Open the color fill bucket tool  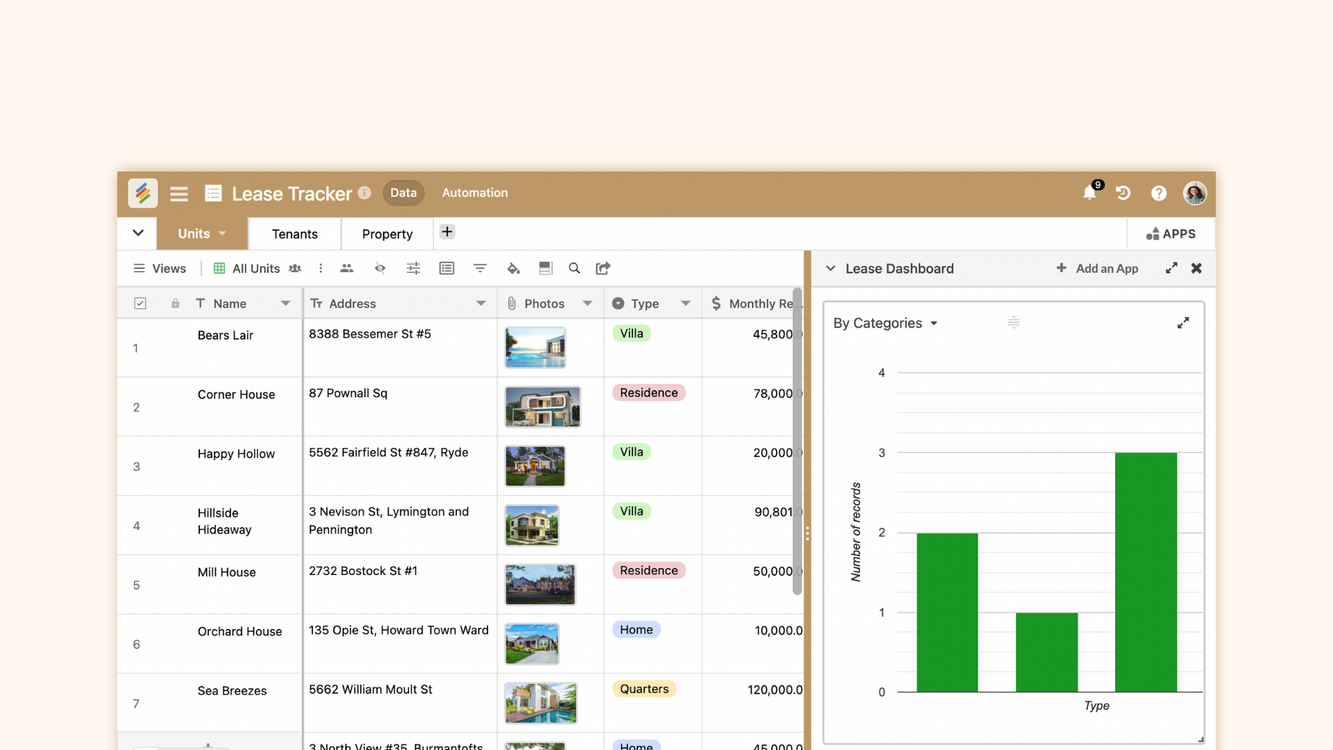[x=513, y=268]
